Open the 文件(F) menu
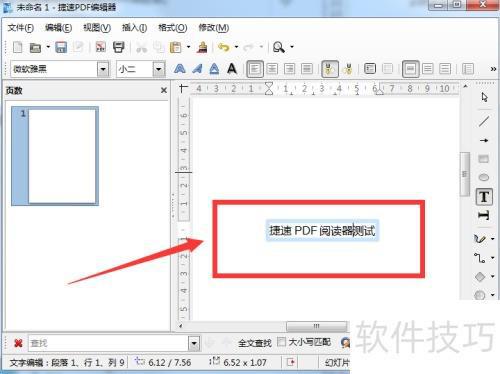The image size is (500, 374). point(21,28)
